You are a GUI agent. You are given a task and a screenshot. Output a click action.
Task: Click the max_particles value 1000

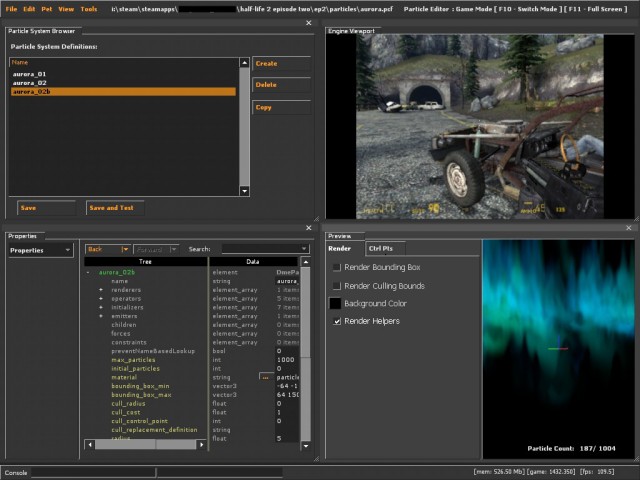coord(285,360)
